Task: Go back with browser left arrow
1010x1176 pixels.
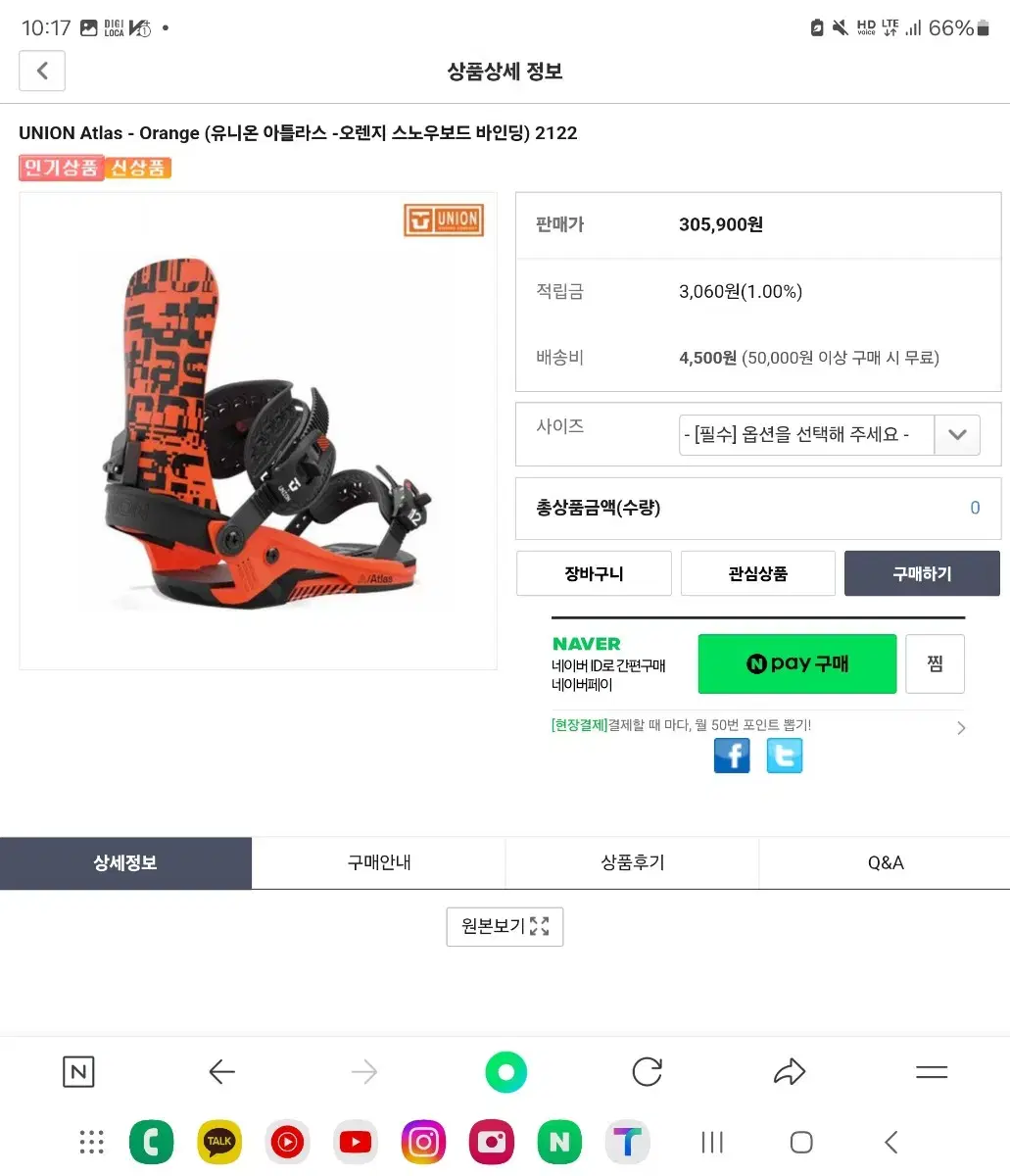Action: pos(222,1072)
